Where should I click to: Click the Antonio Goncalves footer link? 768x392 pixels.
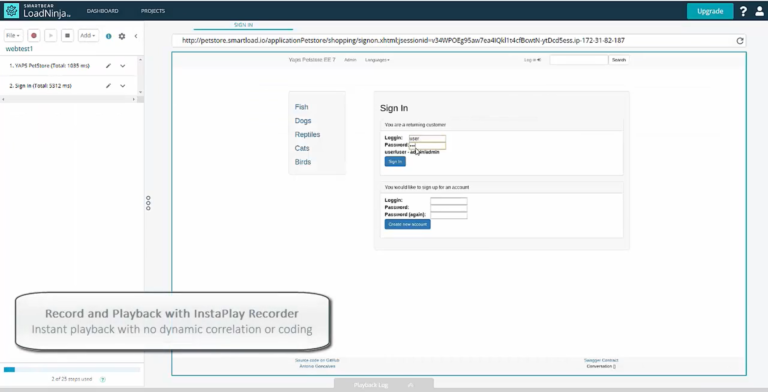point(317,366)
